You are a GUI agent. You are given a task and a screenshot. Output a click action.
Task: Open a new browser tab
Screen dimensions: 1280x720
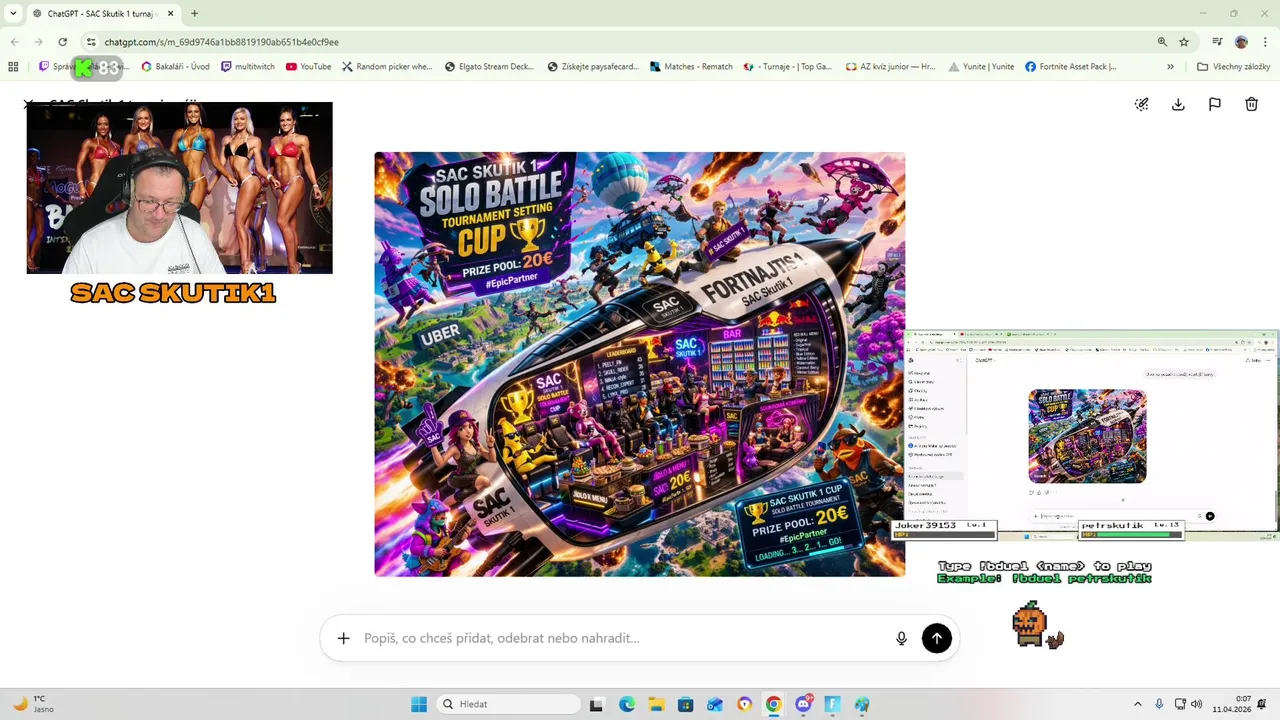194,14
